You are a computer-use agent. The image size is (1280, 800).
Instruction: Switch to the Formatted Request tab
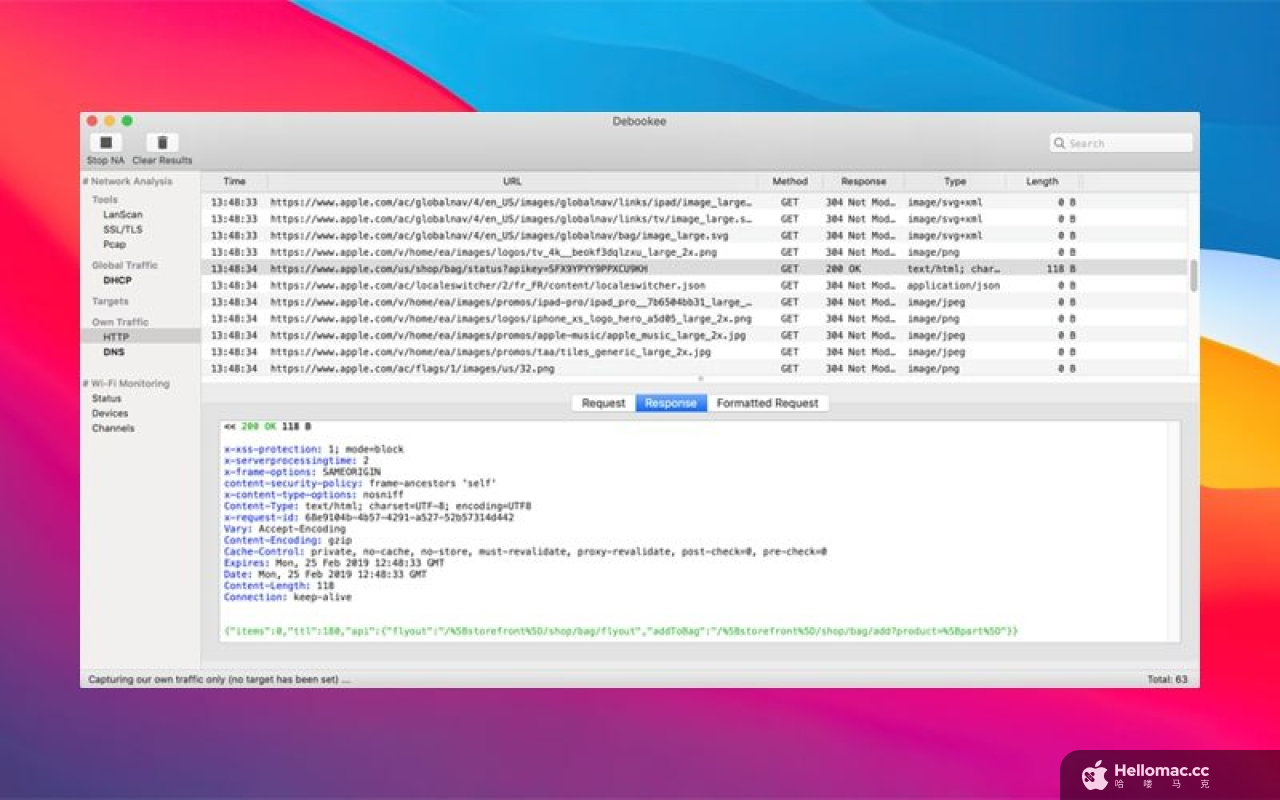click(x=767, y=403)
